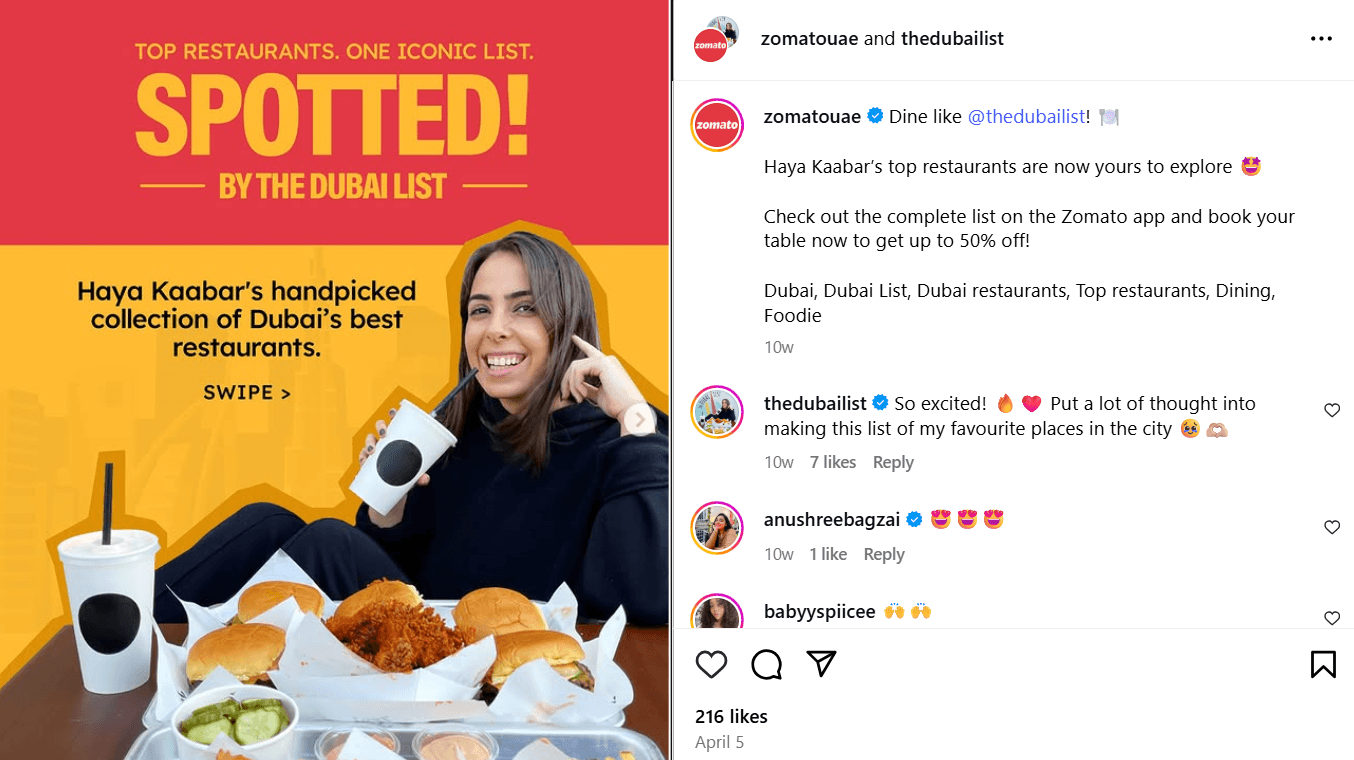Share post using paper plane icon
This screenshot has width=1354, height=760.
click(x=821, y=664)
